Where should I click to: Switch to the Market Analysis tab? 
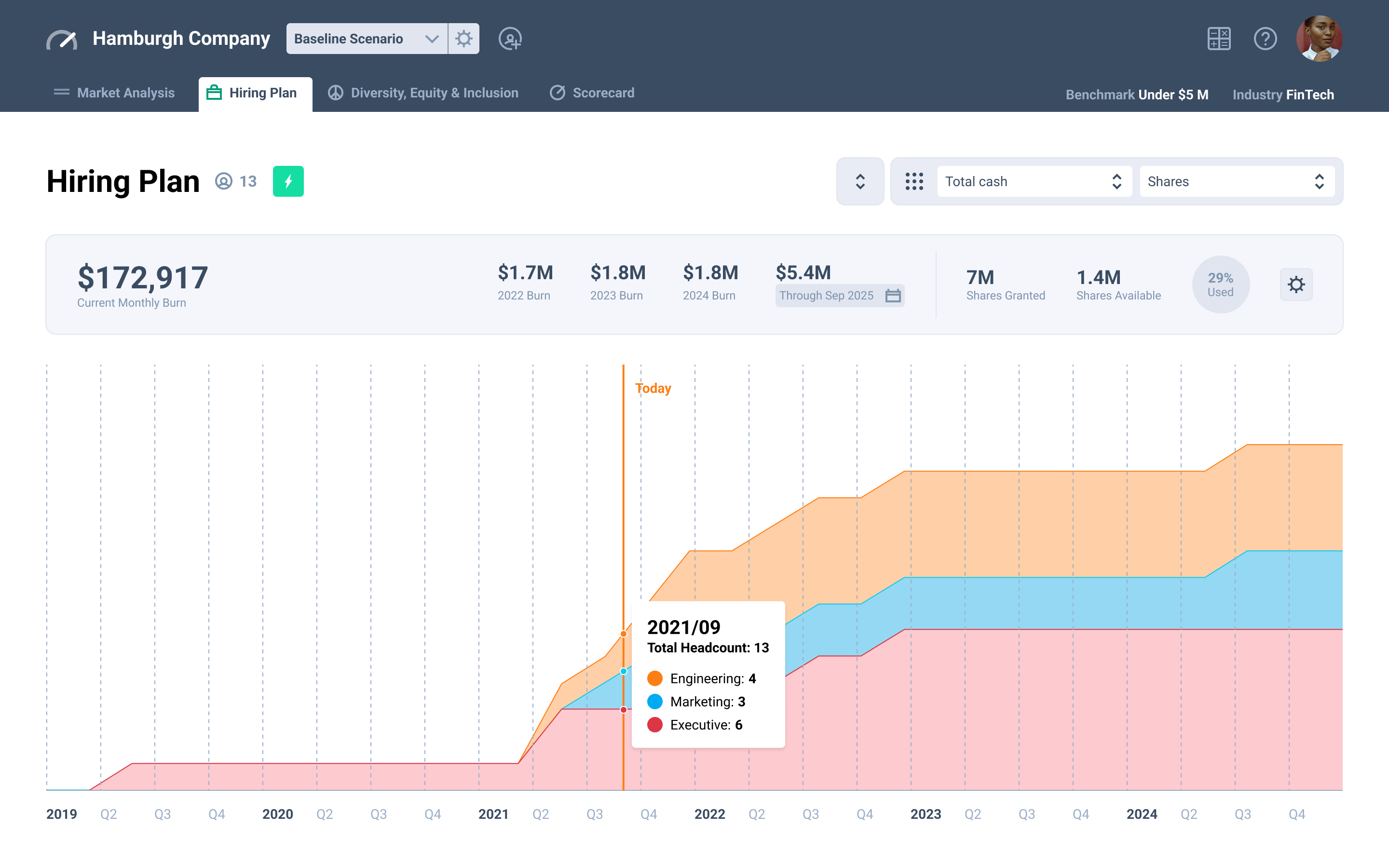click(x=125, y=93)
